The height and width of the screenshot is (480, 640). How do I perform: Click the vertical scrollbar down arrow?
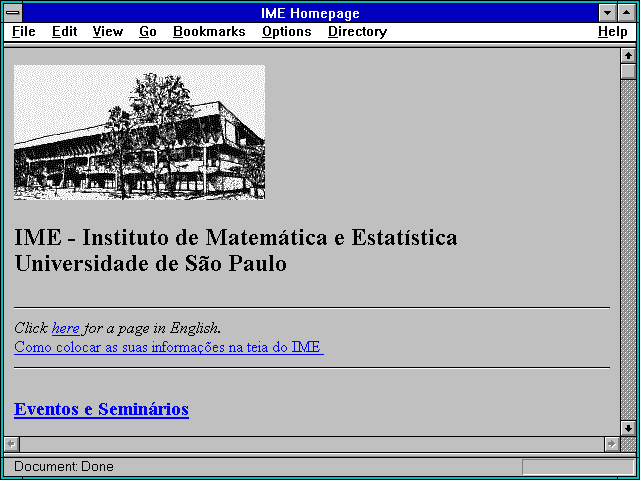pyautogui.click(x=628, y=428)
